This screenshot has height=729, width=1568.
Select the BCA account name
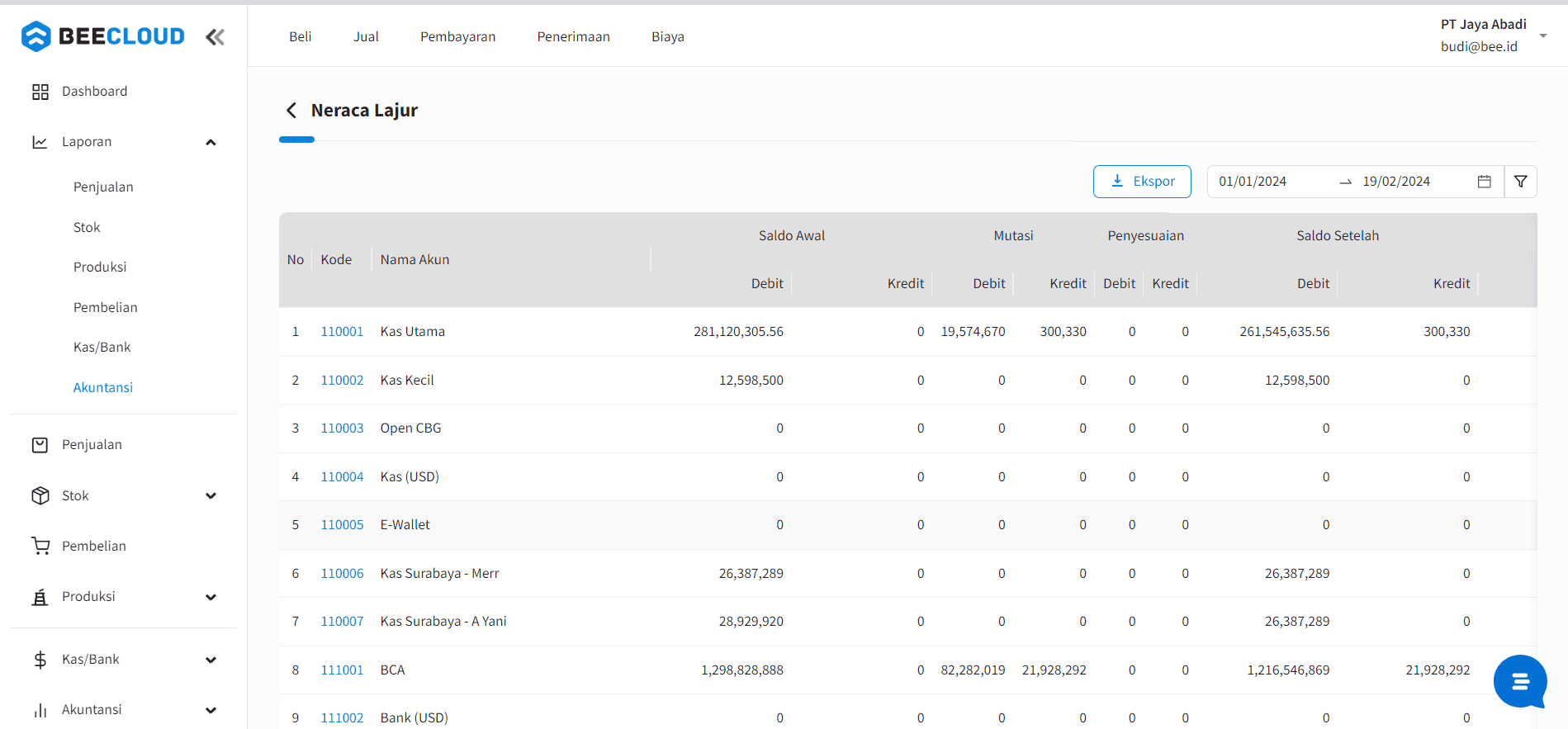(392, 670)
